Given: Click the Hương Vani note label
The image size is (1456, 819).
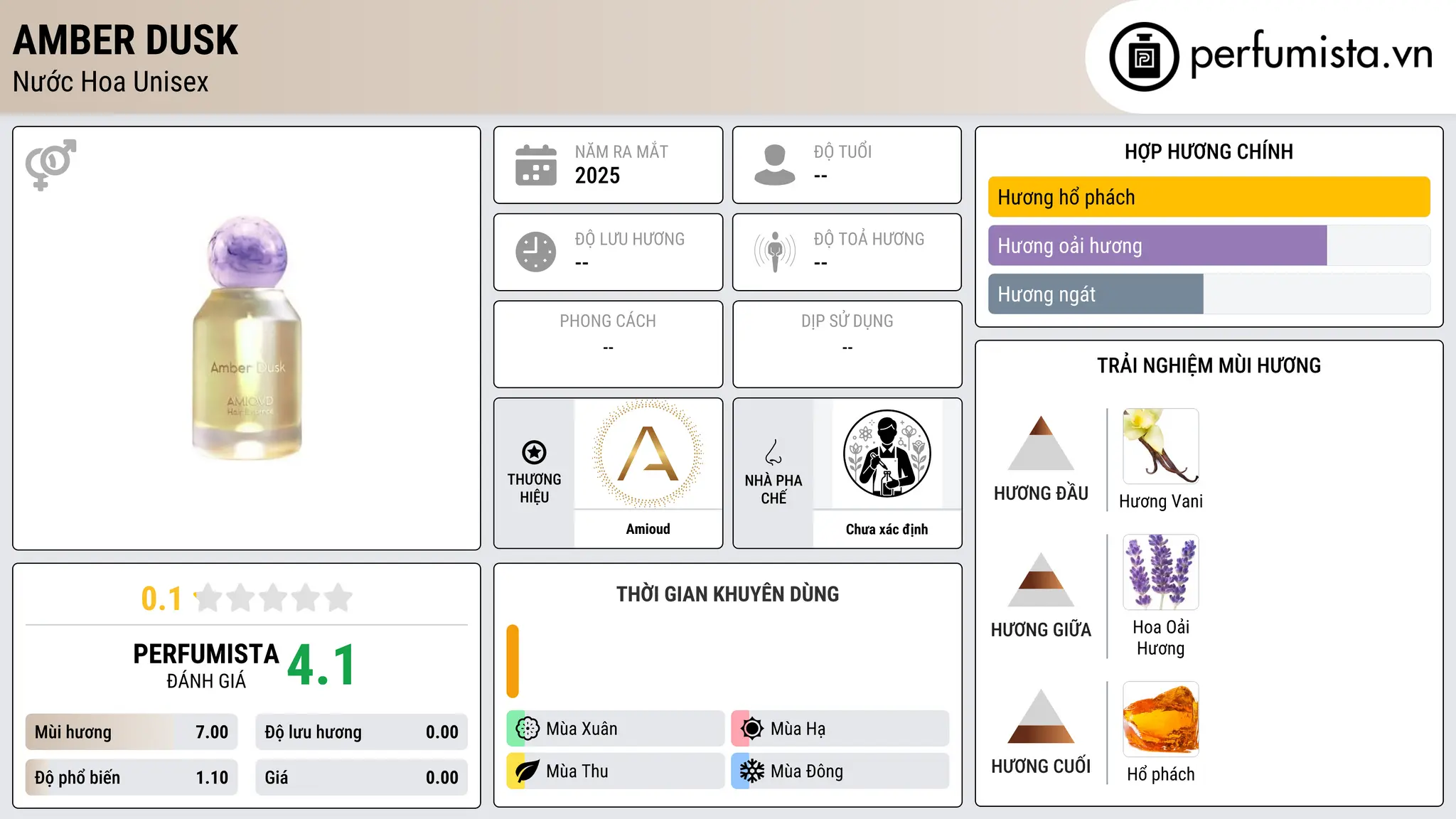Looking at the screenshot, I should (1161, 501).
